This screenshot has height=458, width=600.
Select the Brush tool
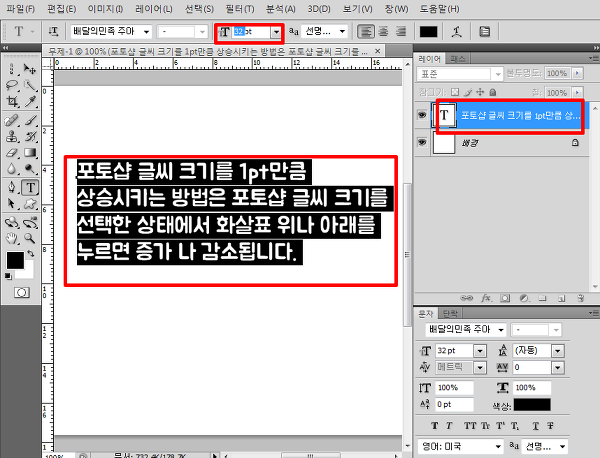30,120
